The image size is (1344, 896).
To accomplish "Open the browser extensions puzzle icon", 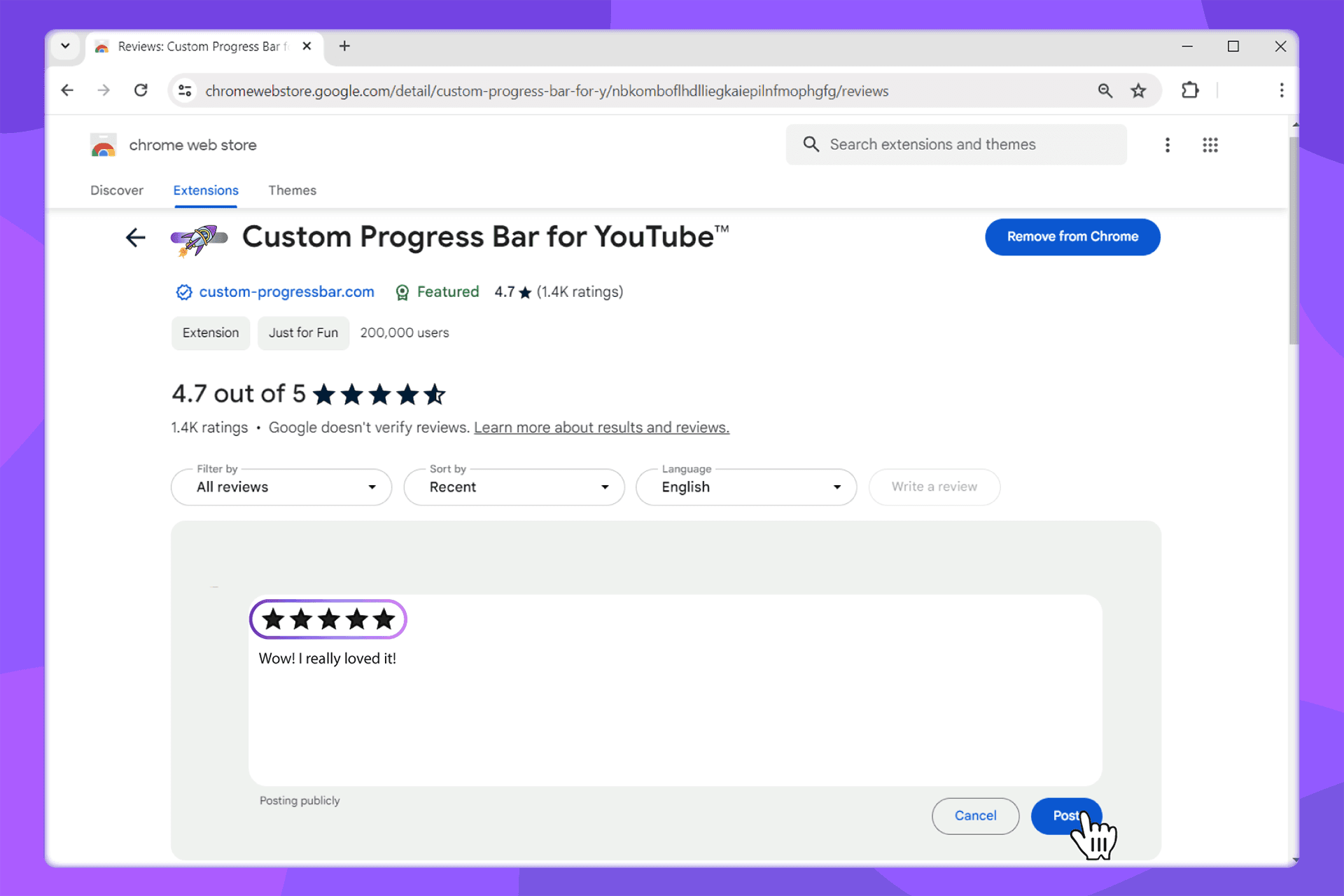I will pos(1190,90).
